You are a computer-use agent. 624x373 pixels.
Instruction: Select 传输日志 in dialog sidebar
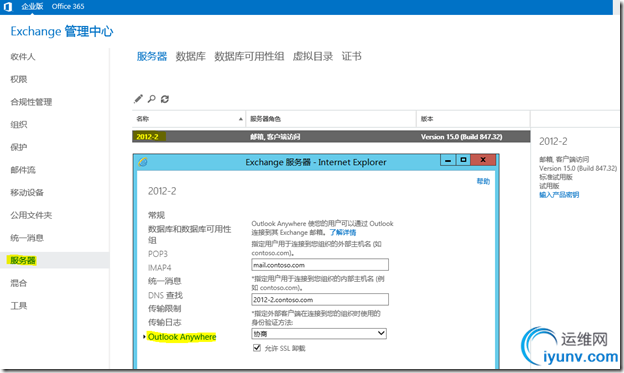(164, 322)
